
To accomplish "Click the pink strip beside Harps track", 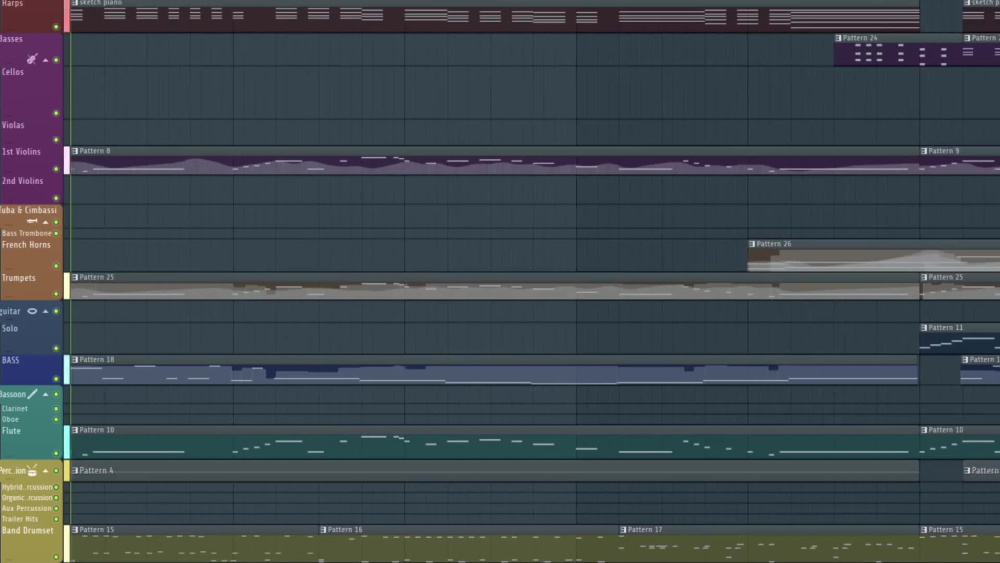I will point(66,16).
